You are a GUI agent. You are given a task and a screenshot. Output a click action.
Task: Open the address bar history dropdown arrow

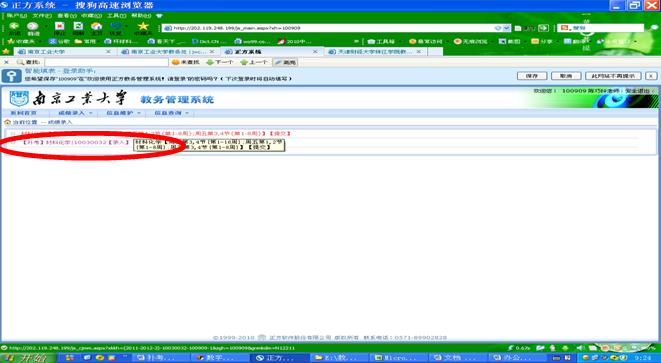pos(507,28)
